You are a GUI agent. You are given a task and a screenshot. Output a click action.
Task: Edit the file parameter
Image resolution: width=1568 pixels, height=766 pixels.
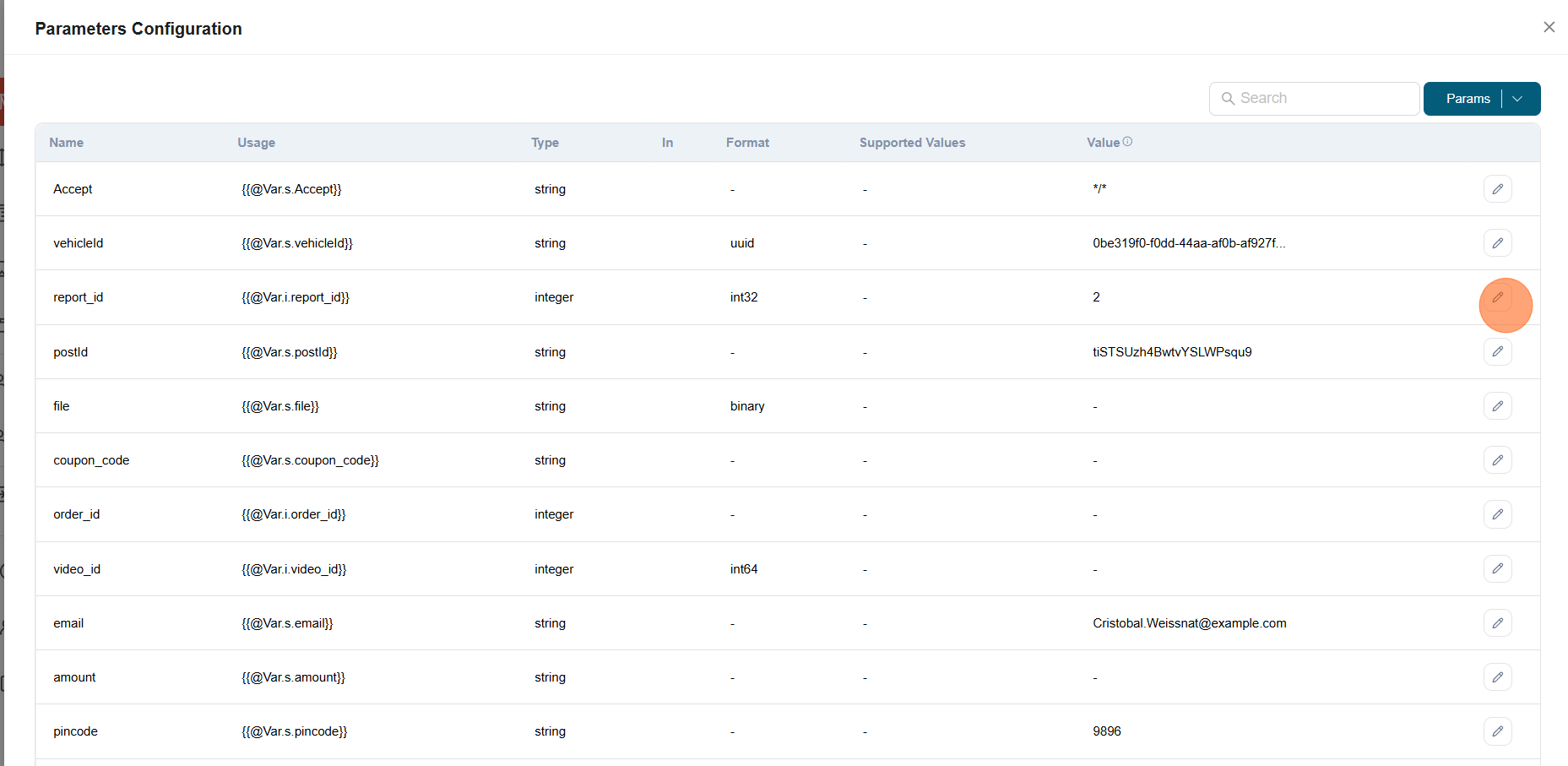[x=1498, y=405]
